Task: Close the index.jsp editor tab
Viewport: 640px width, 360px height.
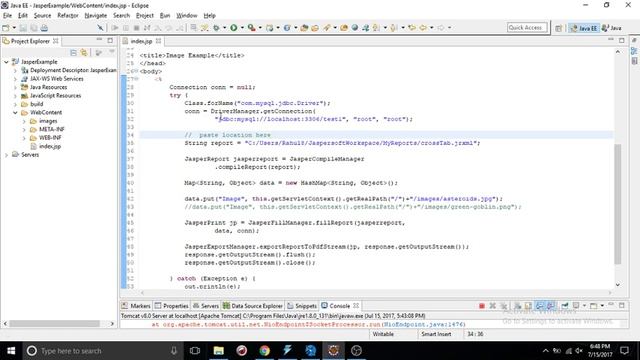Action: [158, 41]
